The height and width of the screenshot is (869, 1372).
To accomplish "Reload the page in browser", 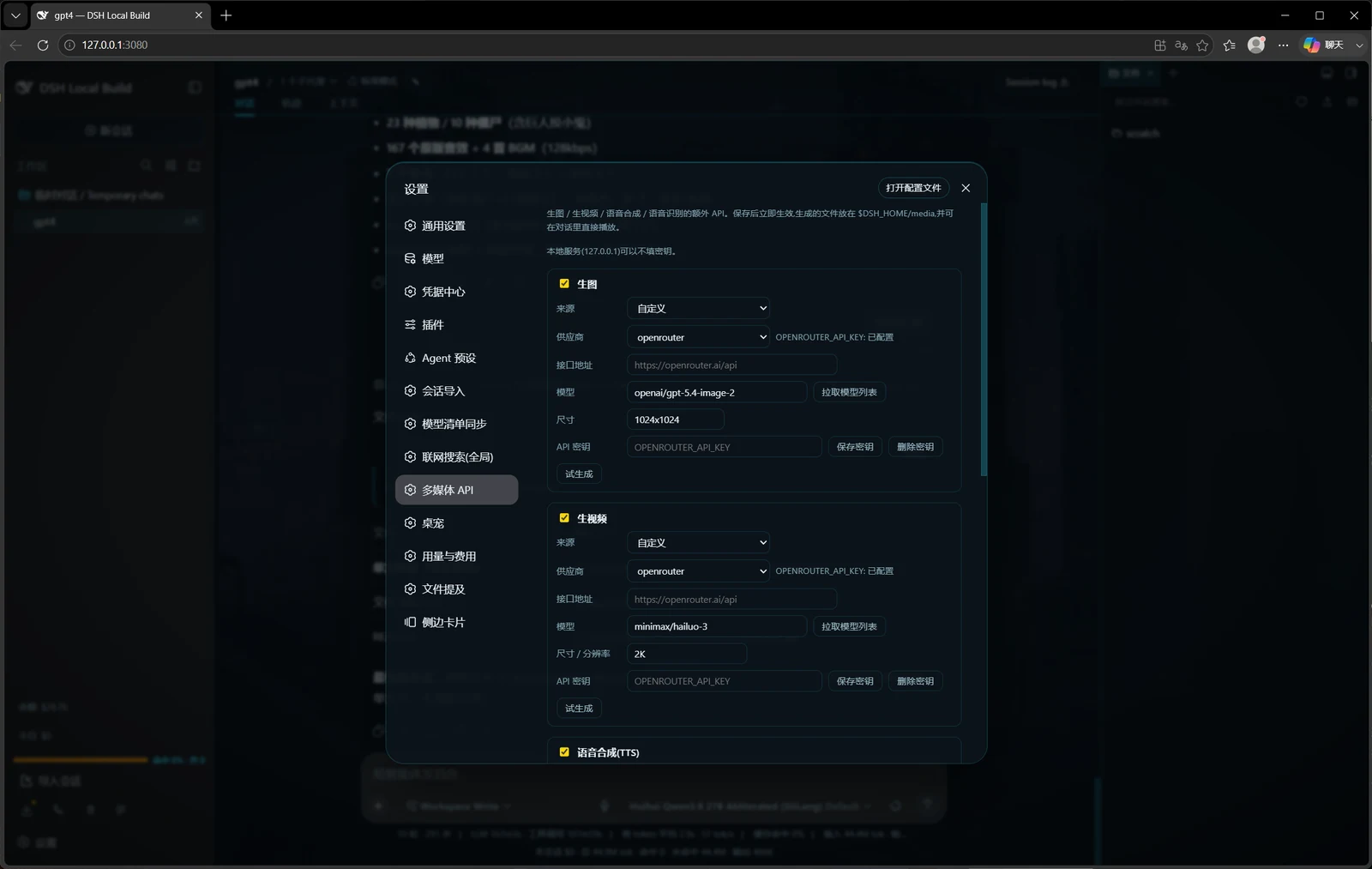I will point(43,45).
